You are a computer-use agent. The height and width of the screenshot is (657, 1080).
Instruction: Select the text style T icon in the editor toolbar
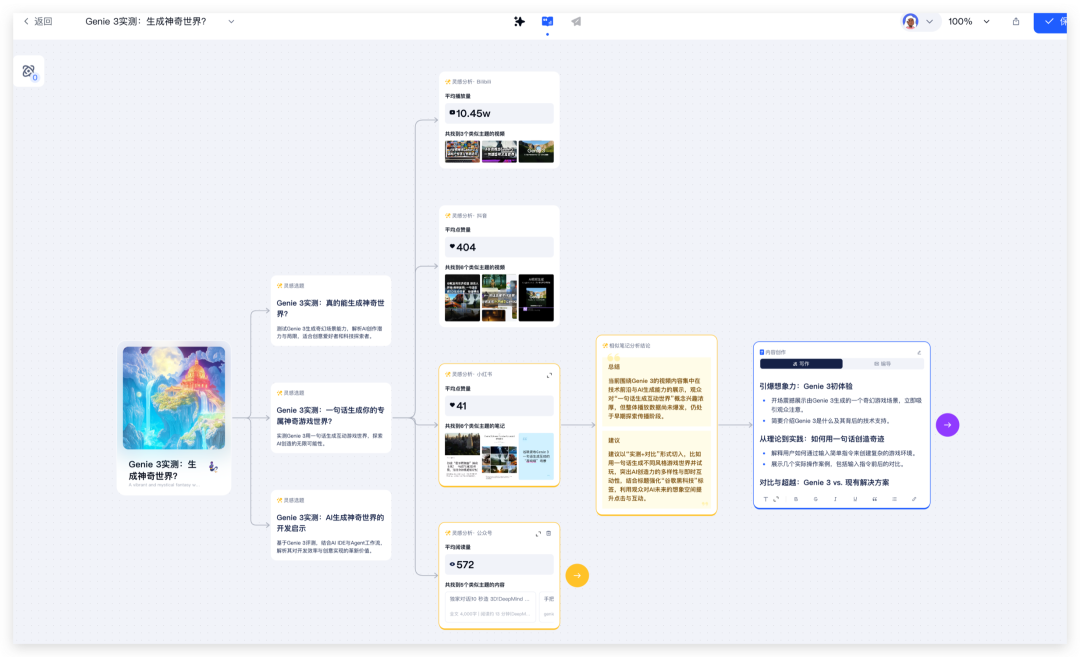(x=765, y=499)
